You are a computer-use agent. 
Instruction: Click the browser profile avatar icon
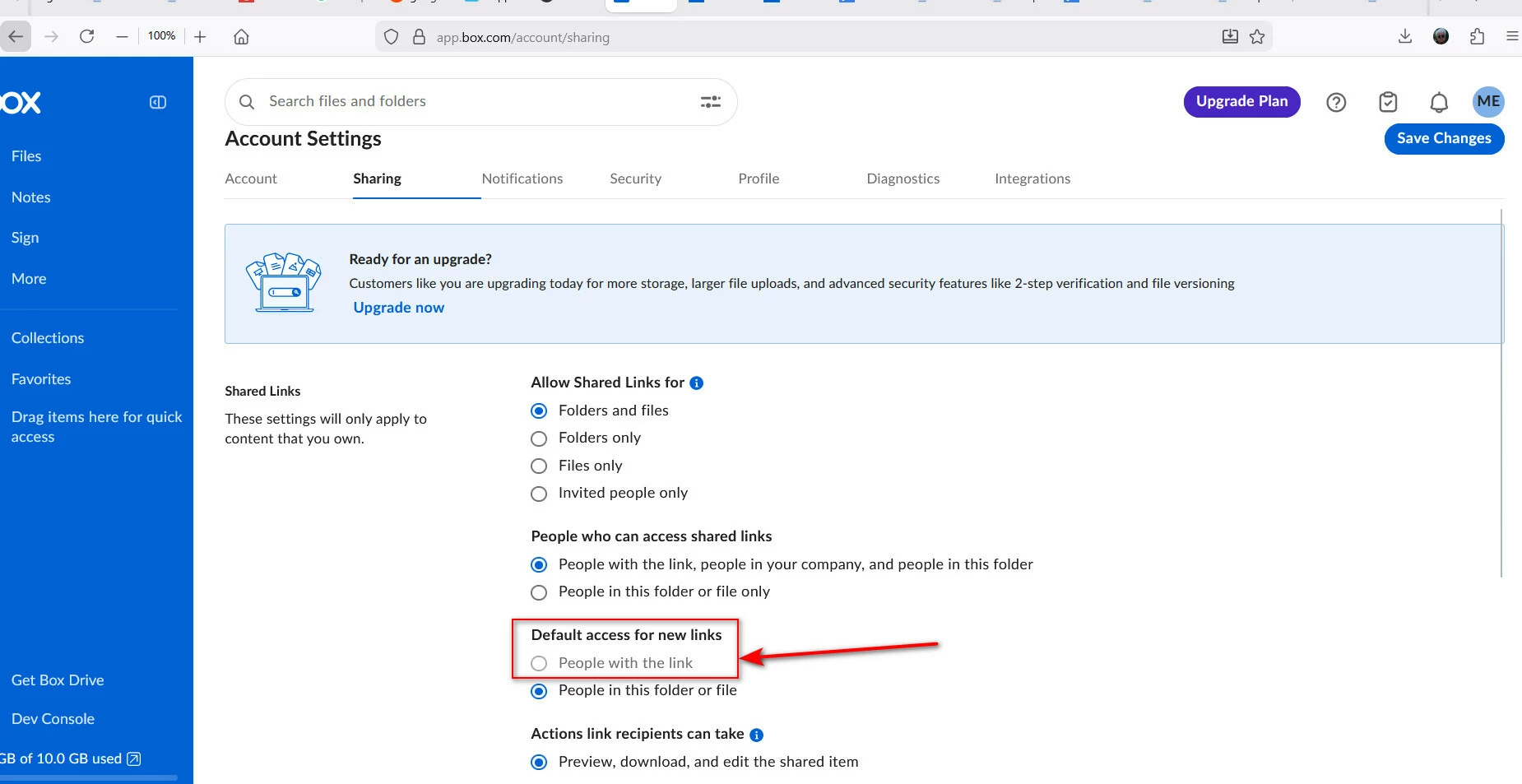pos(1441,36)
